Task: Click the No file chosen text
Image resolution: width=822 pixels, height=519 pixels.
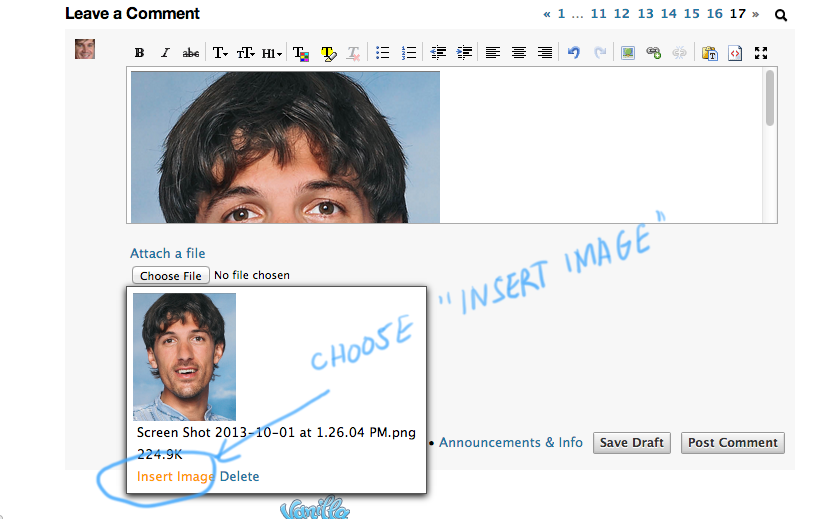Action: [x=252, y=275]
